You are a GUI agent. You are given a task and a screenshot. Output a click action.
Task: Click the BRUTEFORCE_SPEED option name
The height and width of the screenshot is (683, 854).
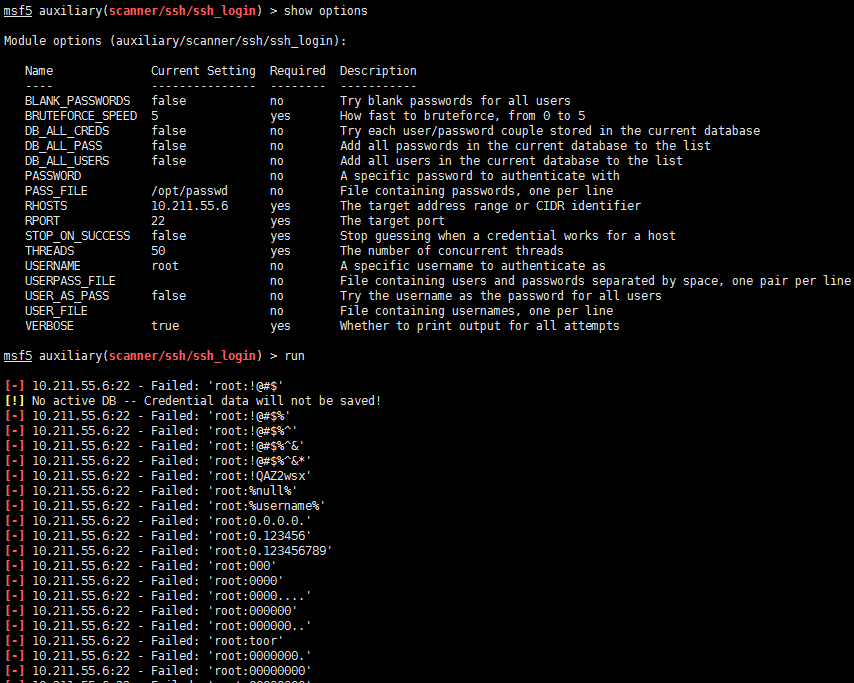tap(81, 116)
